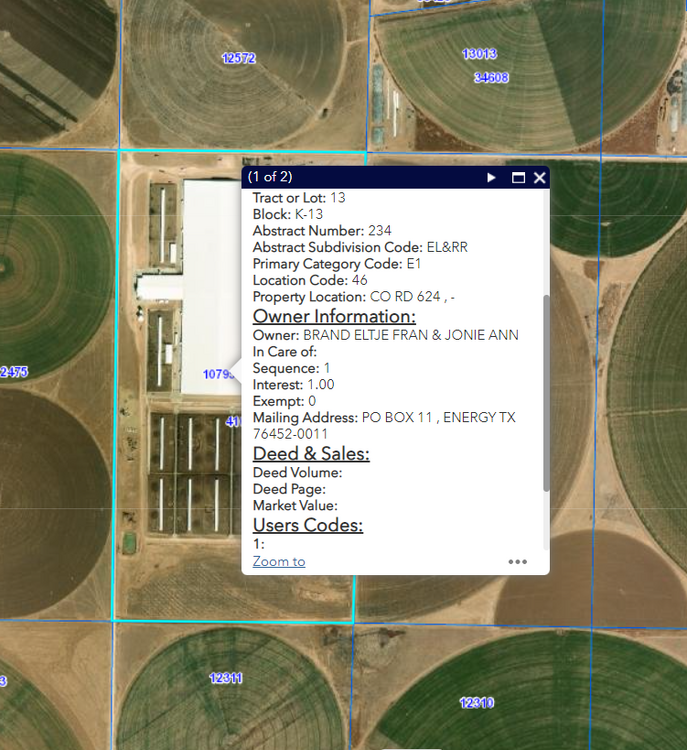This screenshot has width=687, height=750.
Task: Click the "(1 of 2)" popup title
Action: [270, 177]
